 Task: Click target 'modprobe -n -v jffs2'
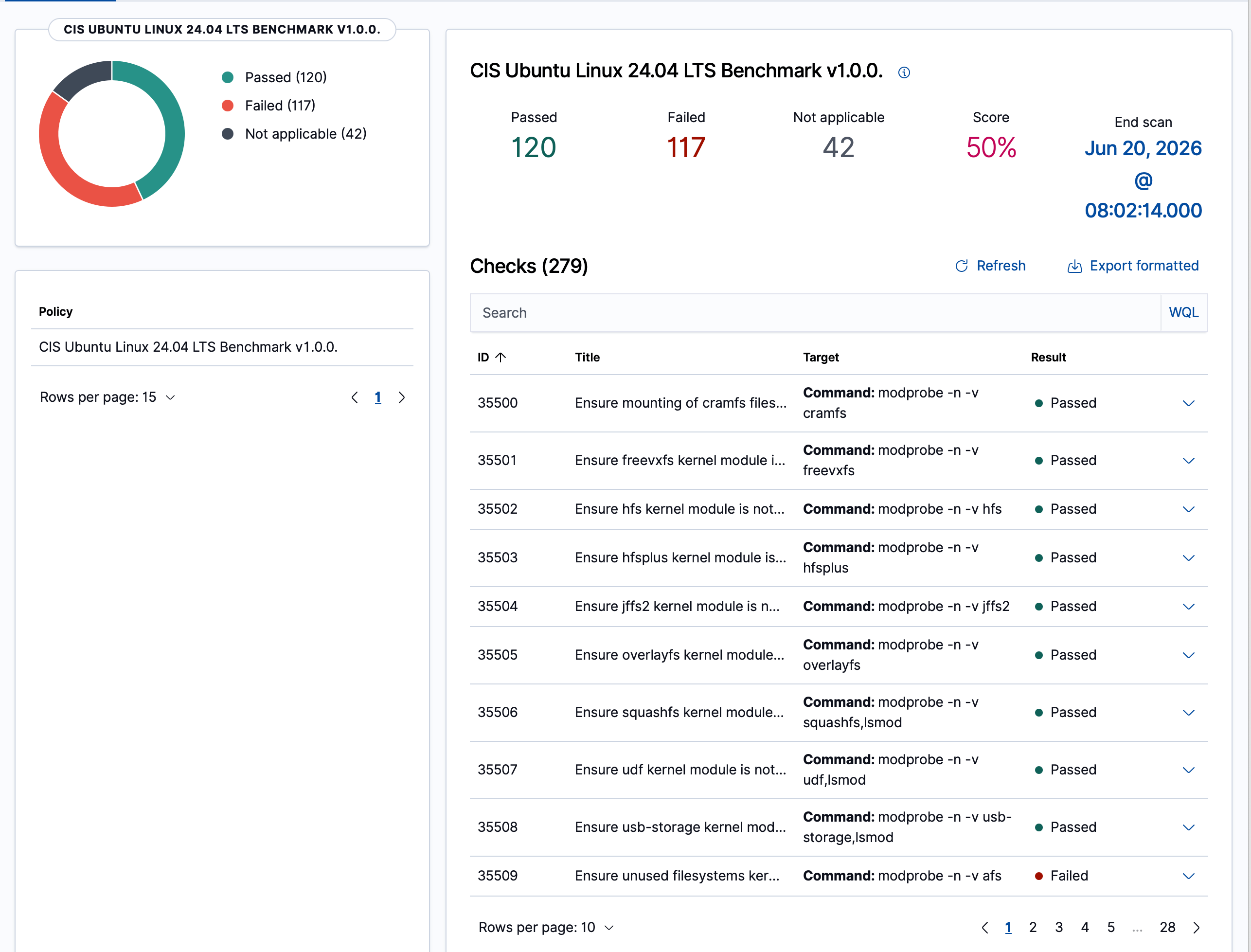pyautogui.click(x=906, y=607)
